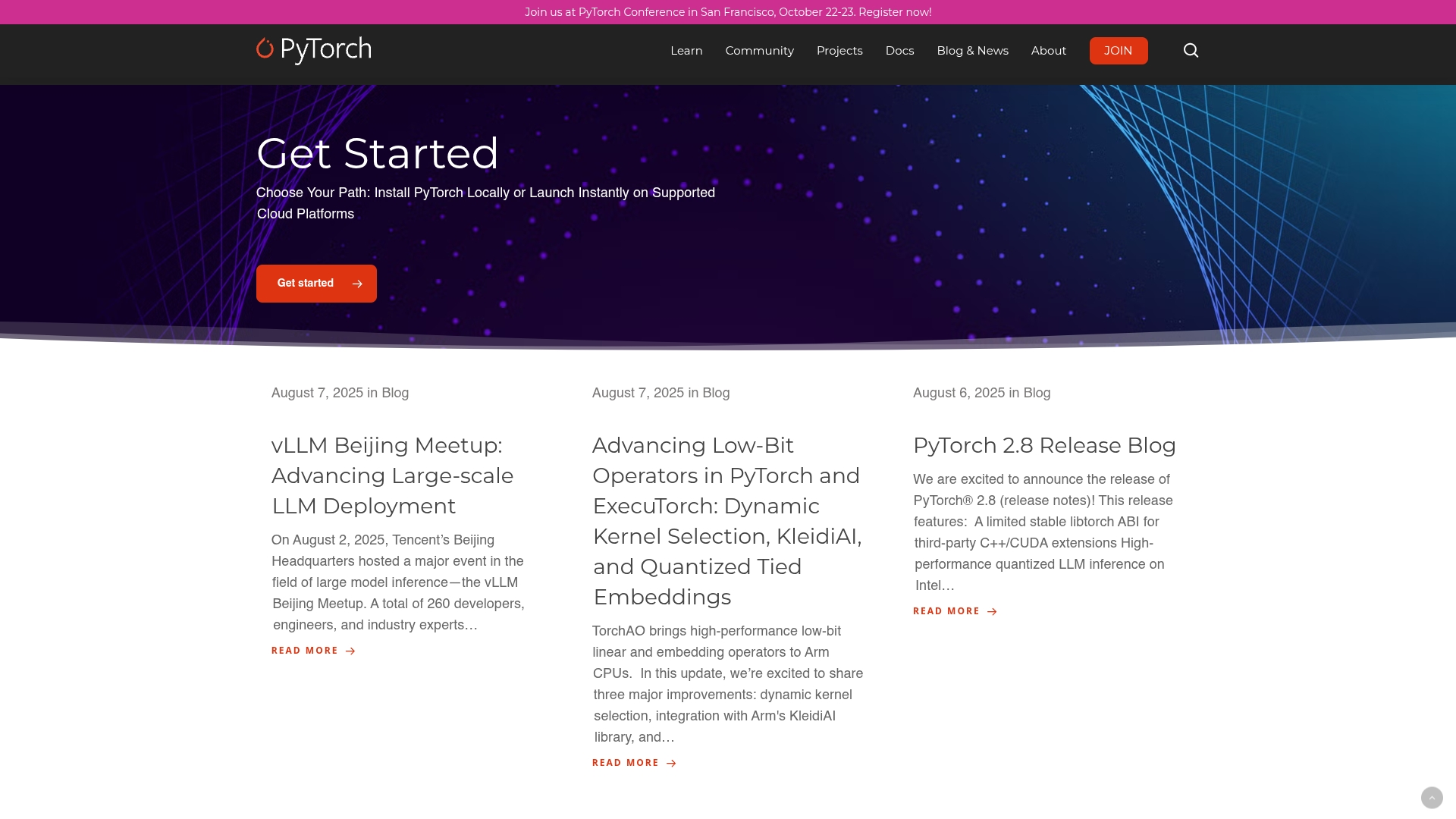This screenshot has height=819, width=1456.
Task: Click the JOIN button
Action: coord(1119,51)
